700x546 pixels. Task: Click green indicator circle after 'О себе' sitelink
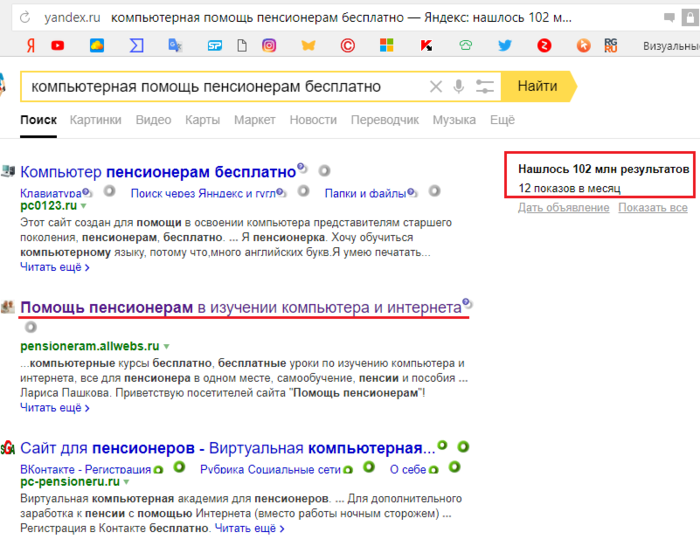coord(454,467)
